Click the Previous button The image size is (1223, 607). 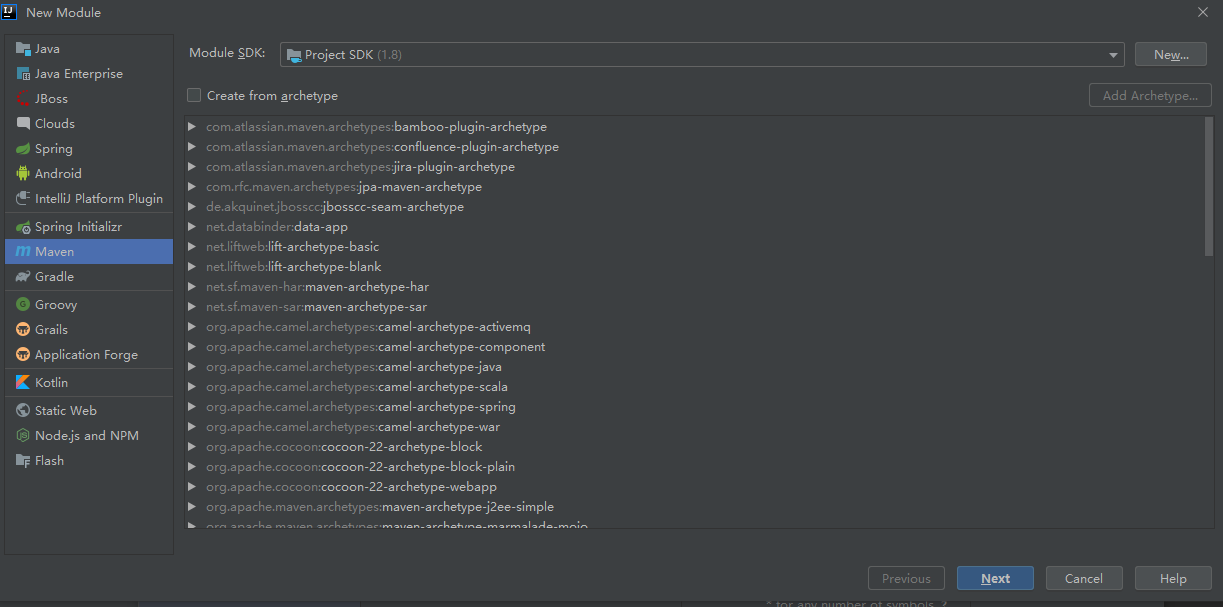click(906, 578)
